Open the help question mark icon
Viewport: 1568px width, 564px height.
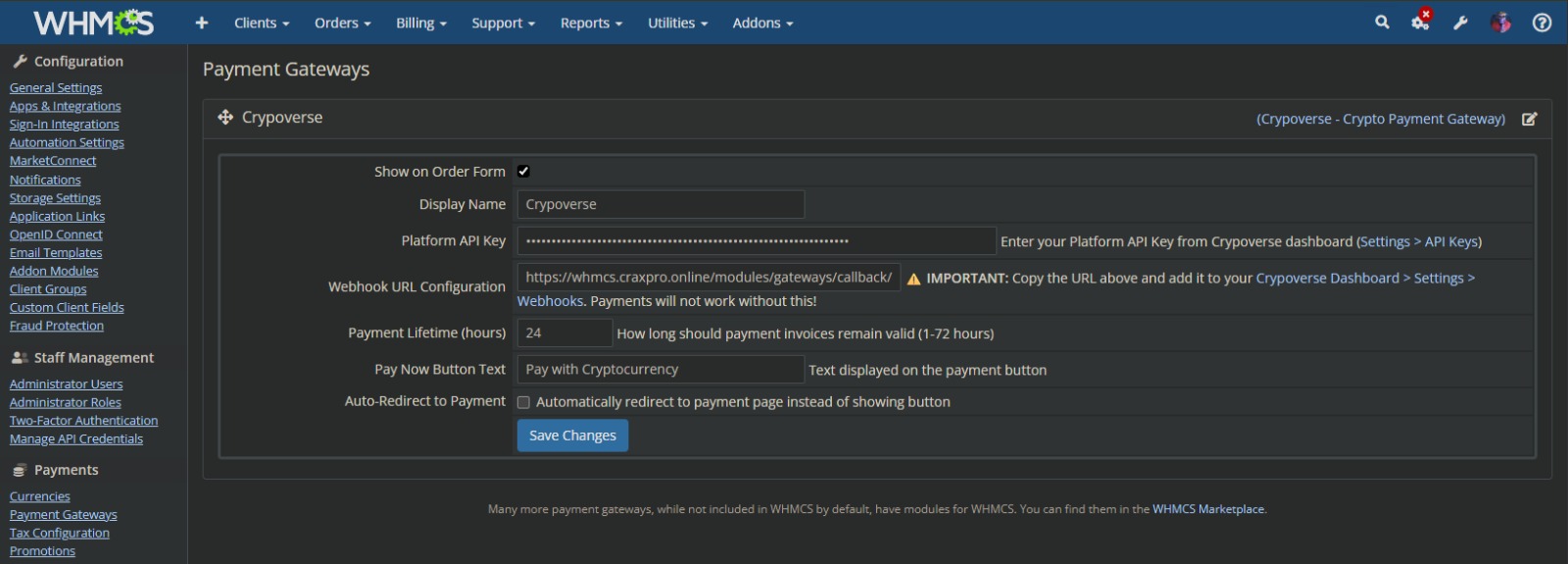point(1542,23)
